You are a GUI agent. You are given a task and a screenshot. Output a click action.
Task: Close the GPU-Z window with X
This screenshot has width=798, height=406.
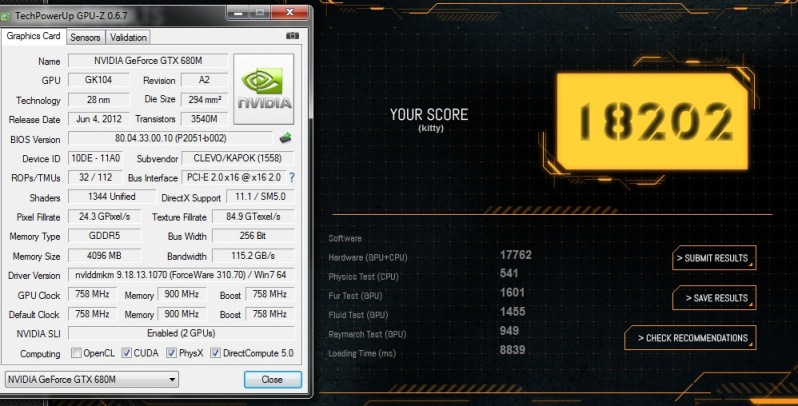(x=290, y=13)
